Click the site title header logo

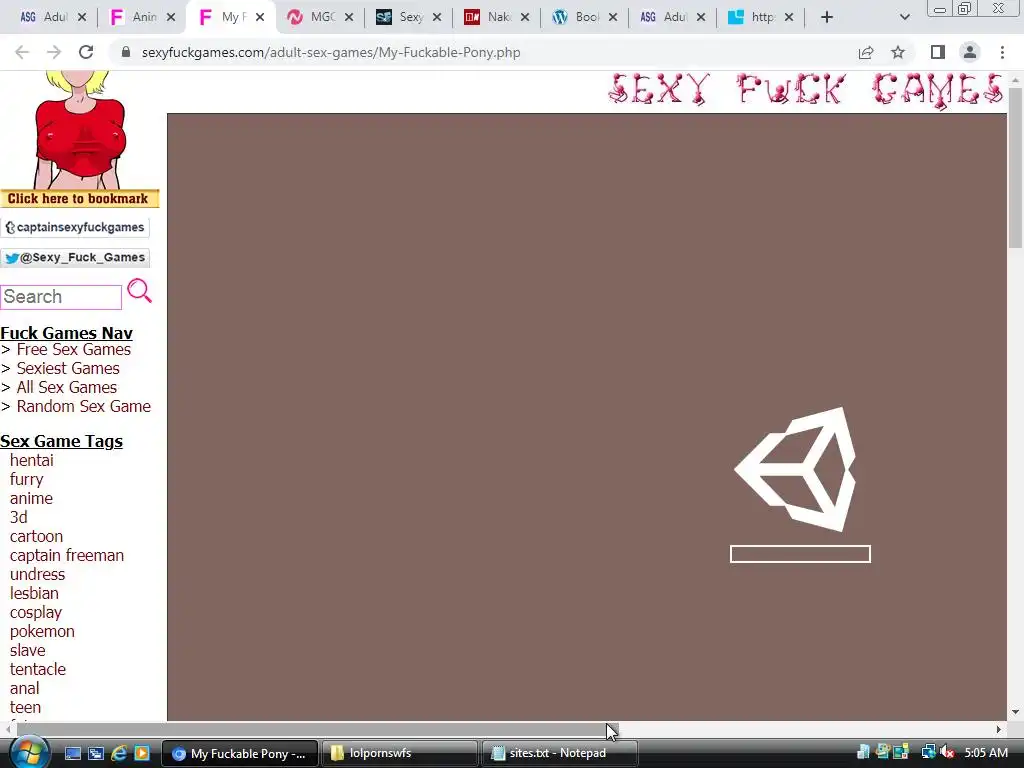click(x=806, y=89)
